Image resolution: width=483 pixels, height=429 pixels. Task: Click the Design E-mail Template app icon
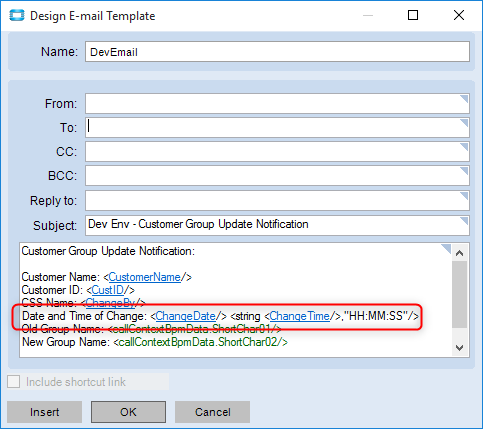tap(17, 16)
